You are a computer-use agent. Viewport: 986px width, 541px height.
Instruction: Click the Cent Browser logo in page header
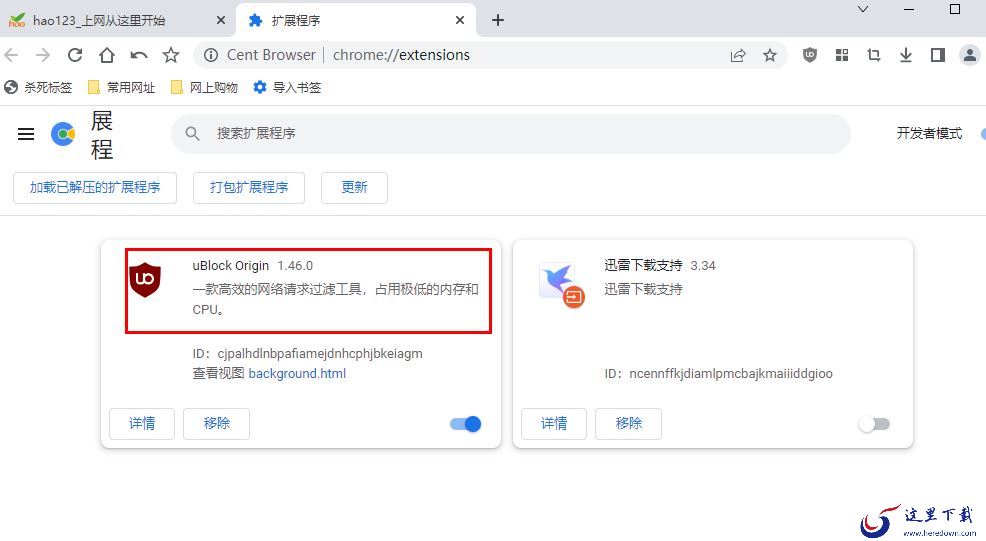(x=63, y=134)
